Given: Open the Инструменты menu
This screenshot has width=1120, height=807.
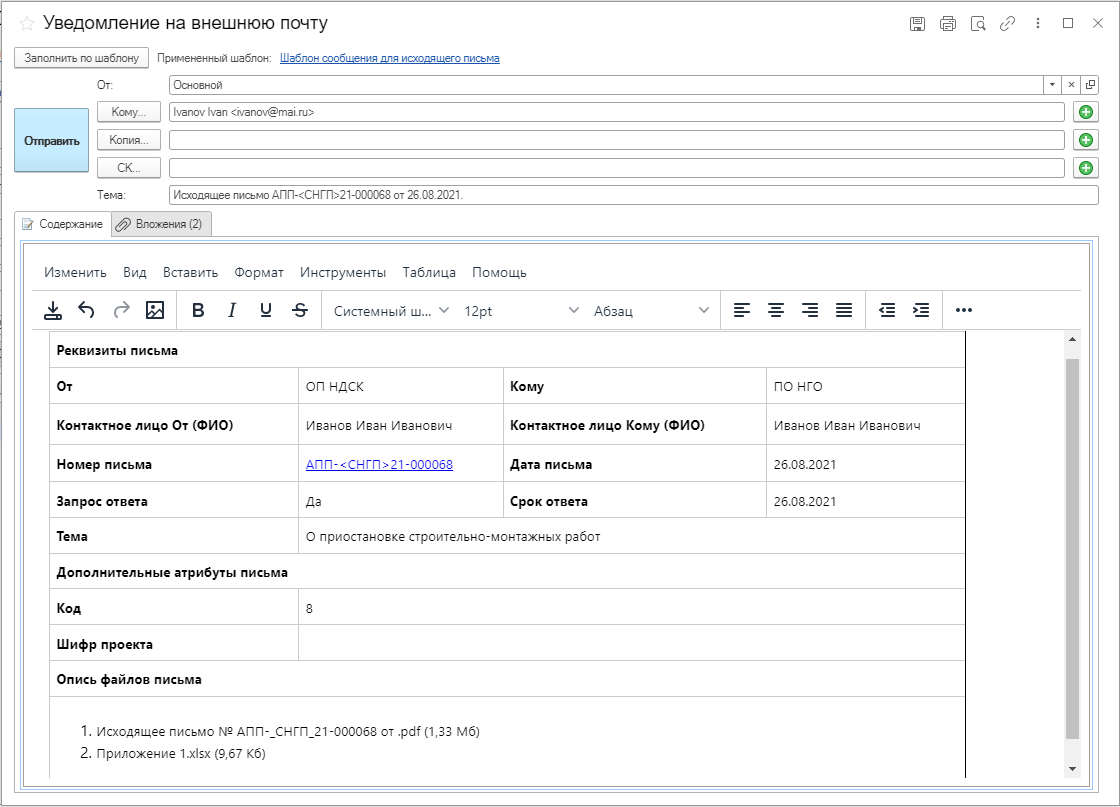Looking at the screenshot, I should (343, 272).
